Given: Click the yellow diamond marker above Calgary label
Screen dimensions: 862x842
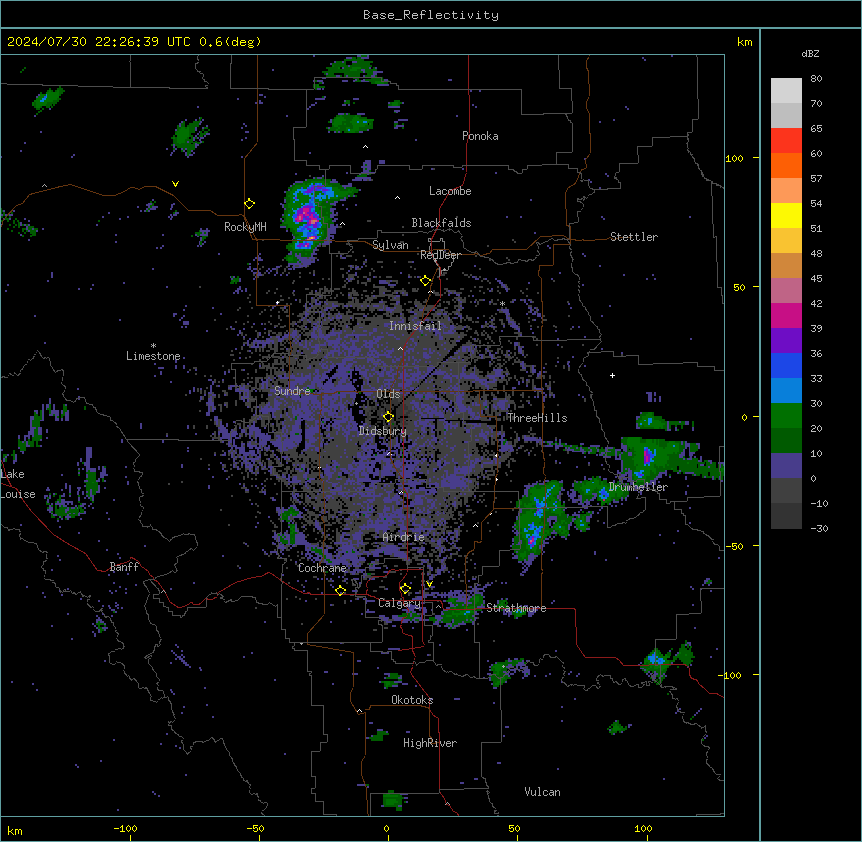Looking at the screenshot, I should tap(405, 589).
